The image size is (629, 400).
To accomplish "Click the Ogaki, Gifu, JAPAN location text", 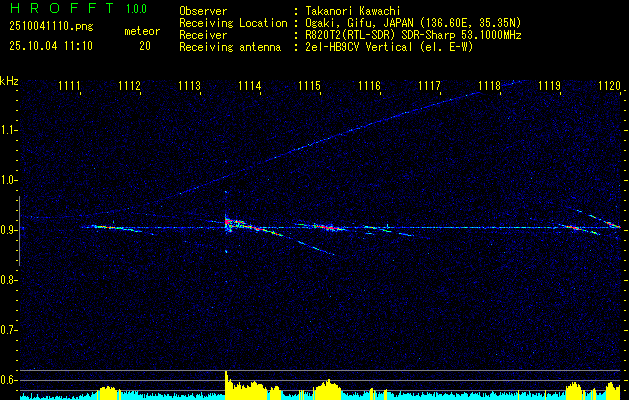I will tap(413, 23).
